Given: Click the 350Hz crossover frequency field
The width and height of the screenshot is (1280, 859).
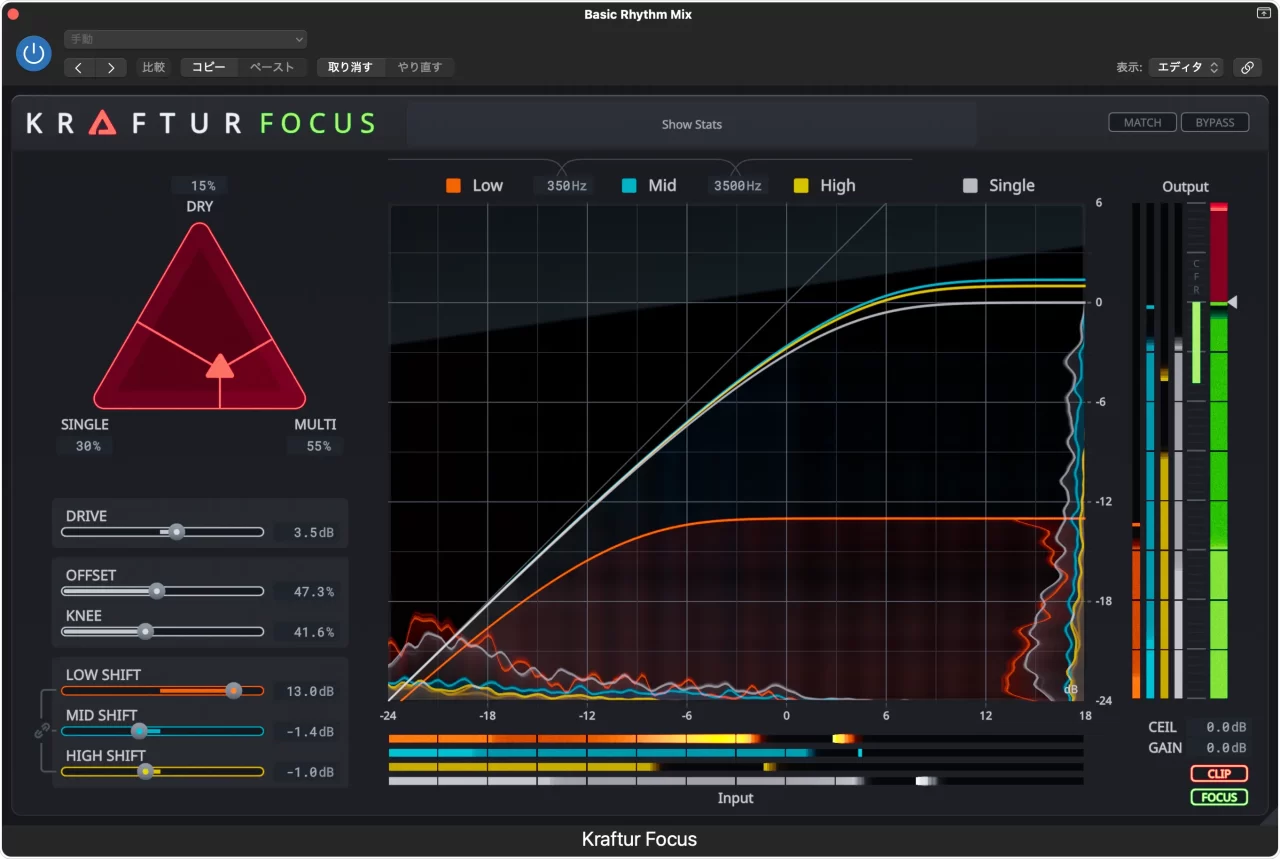Looking at the screenshot, I should [566, 186].
